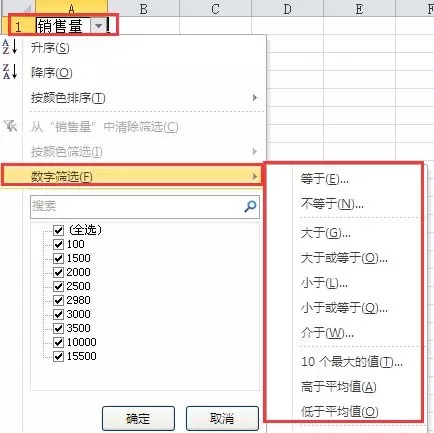434x433 pixels.
Task: Click into the 搜索 search field
Action: (137, 206)
